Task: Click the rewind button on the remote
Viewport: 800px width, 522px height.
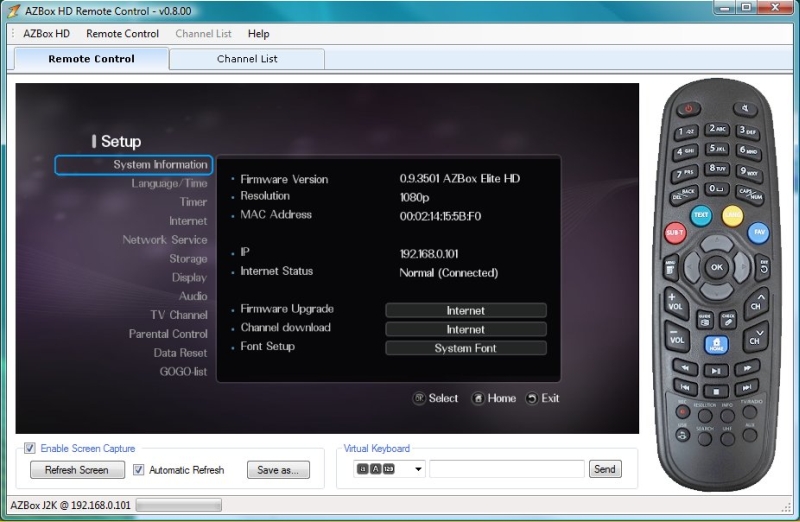Action: point(685,367)
